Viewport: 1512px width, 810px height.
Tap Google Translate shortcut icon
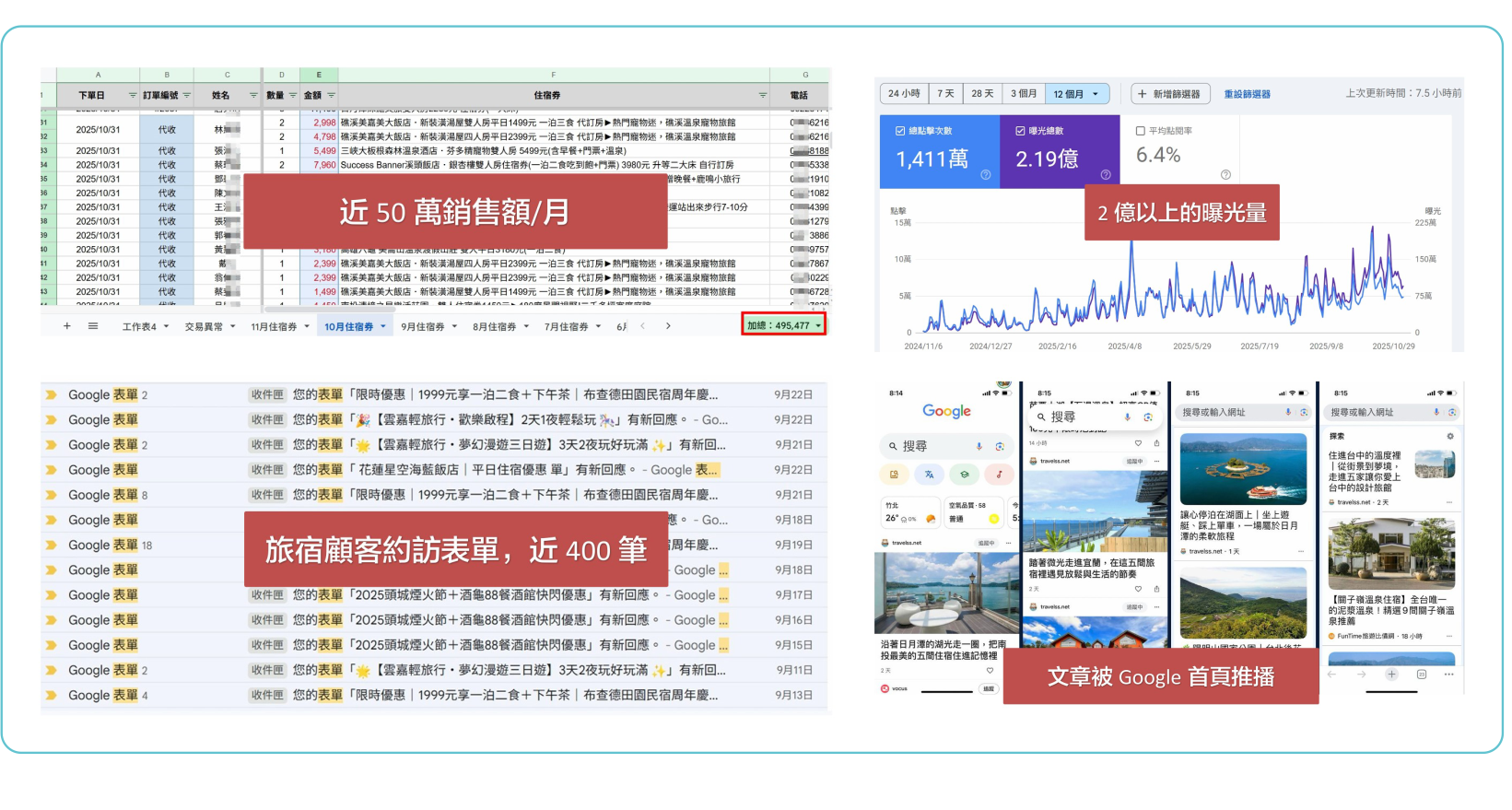(x=929, y=475)
